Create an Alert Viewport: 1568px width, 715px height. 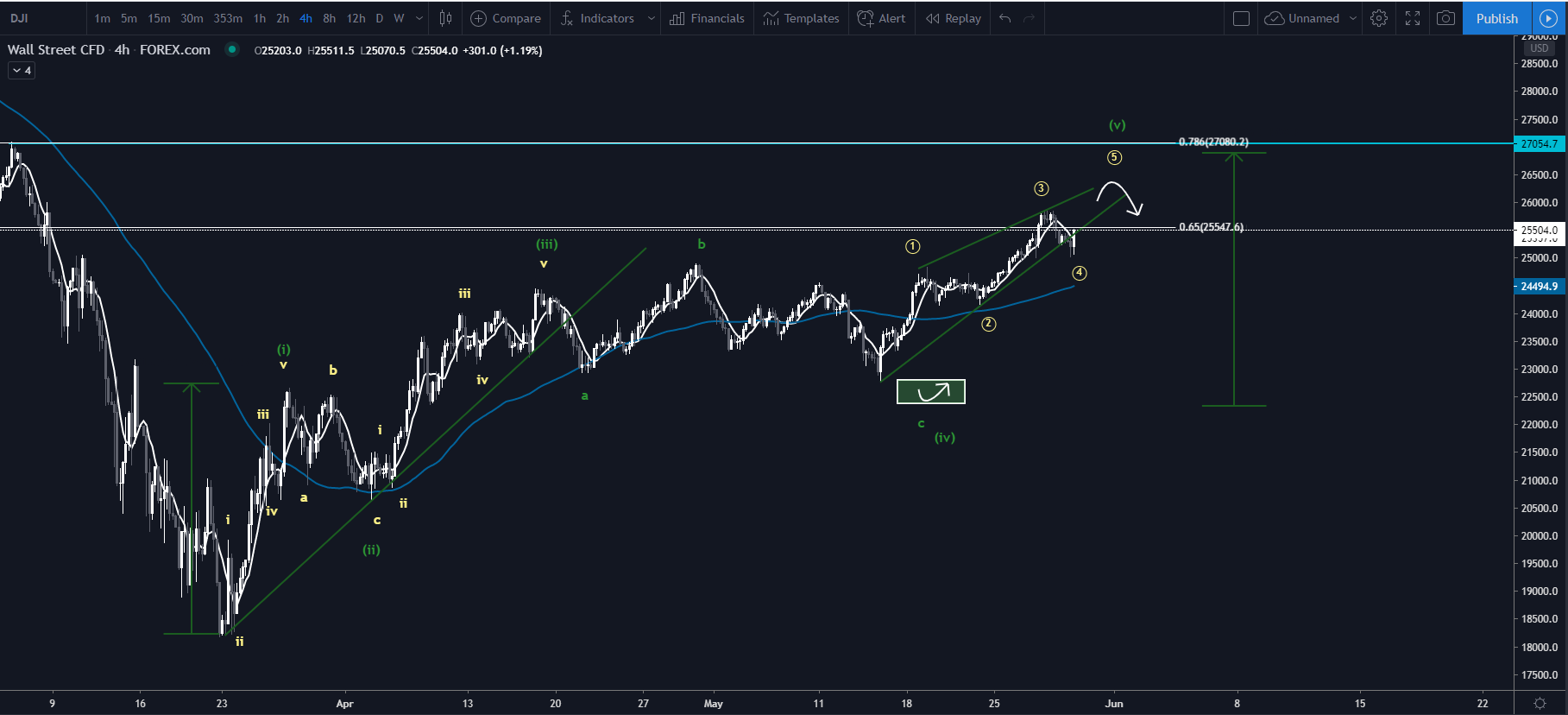coord(881,18)
